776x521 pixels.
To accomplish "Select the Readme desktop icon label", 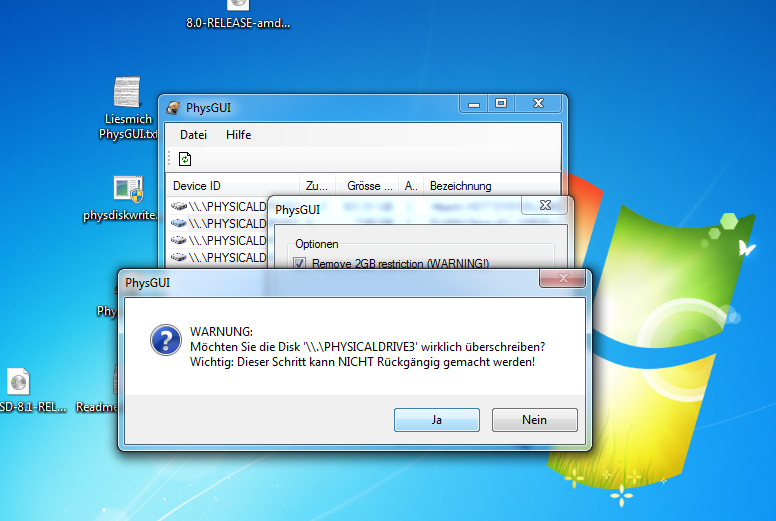I will click(x=97, y=407).
